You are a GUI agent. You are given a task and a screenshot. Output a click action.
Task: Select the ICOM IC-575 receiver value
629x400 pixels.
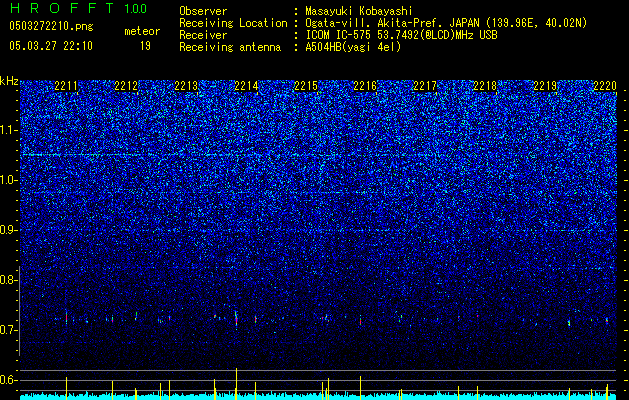tap(402, 35)
